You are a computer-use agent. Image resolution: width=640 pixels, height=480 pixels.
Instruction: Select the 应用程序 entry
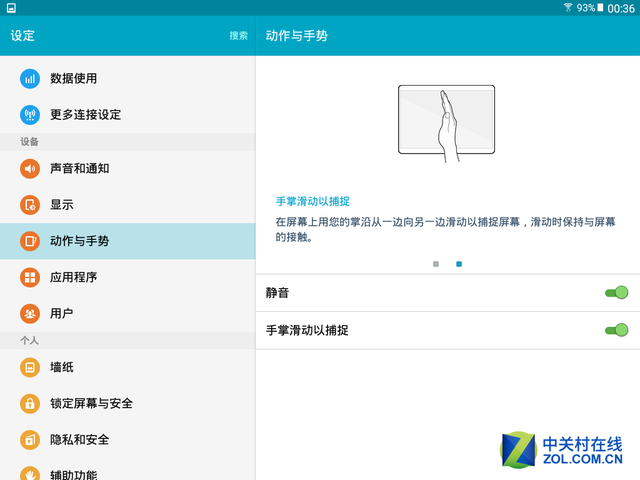[x=128, y=277]
